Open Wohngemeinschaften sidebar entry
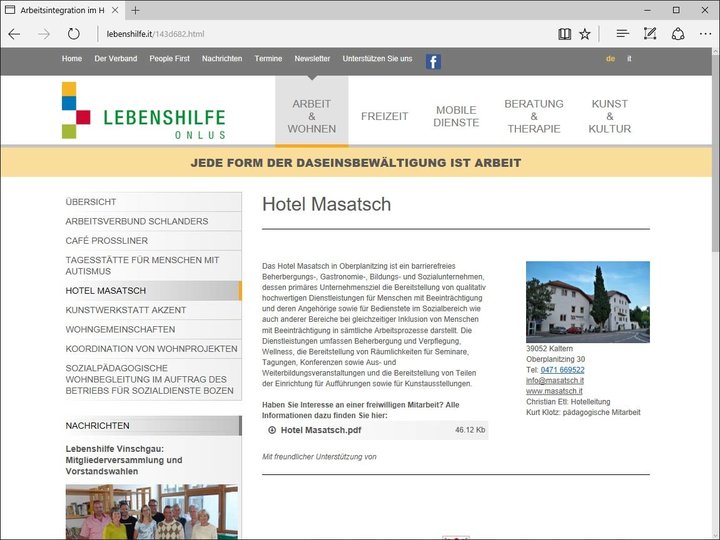The width and height of the screenshot is (720, 540). click(153, 329)
